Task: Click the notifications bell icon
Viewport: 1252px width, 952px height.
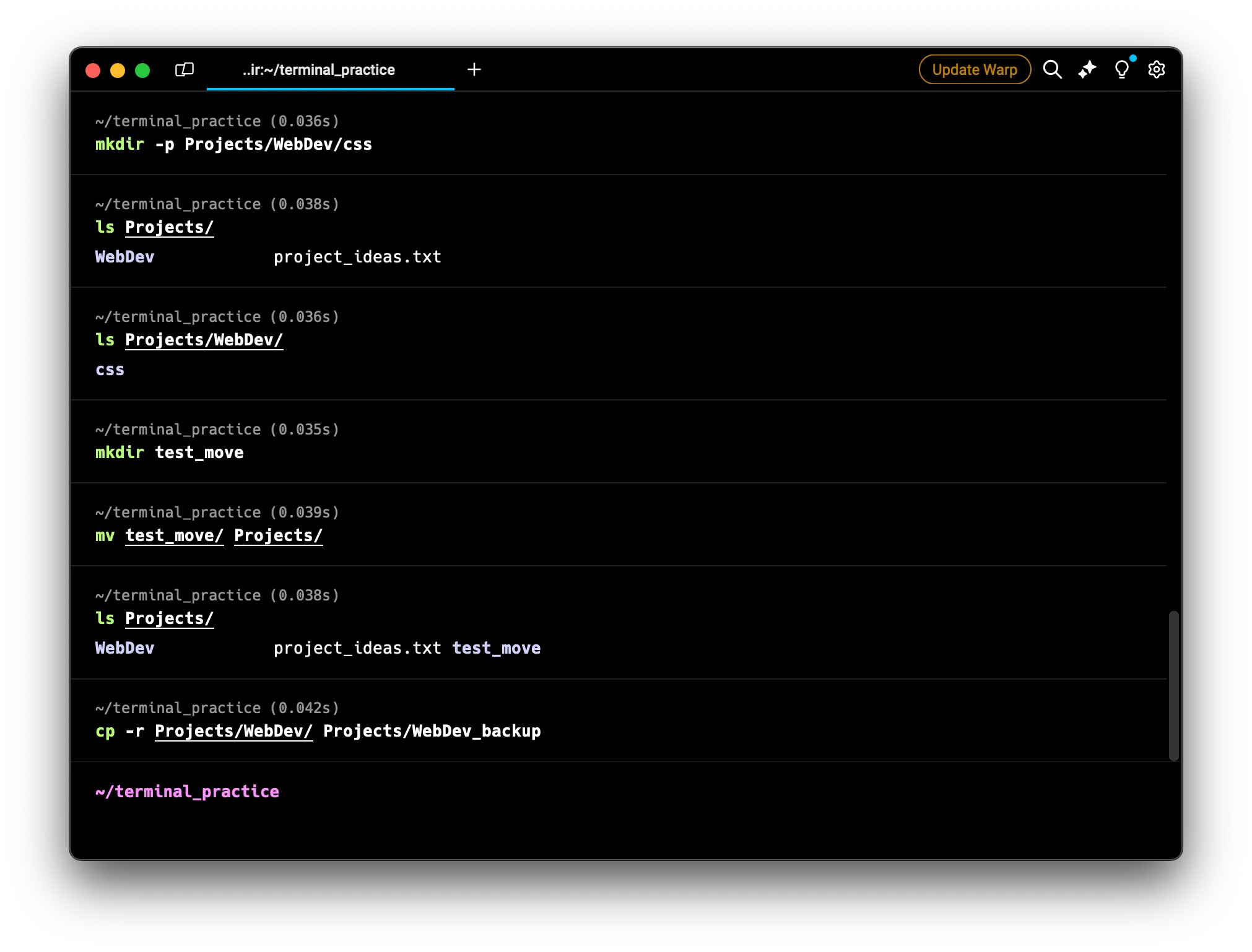Action: pyautogui.click(x=1122, y=70)
